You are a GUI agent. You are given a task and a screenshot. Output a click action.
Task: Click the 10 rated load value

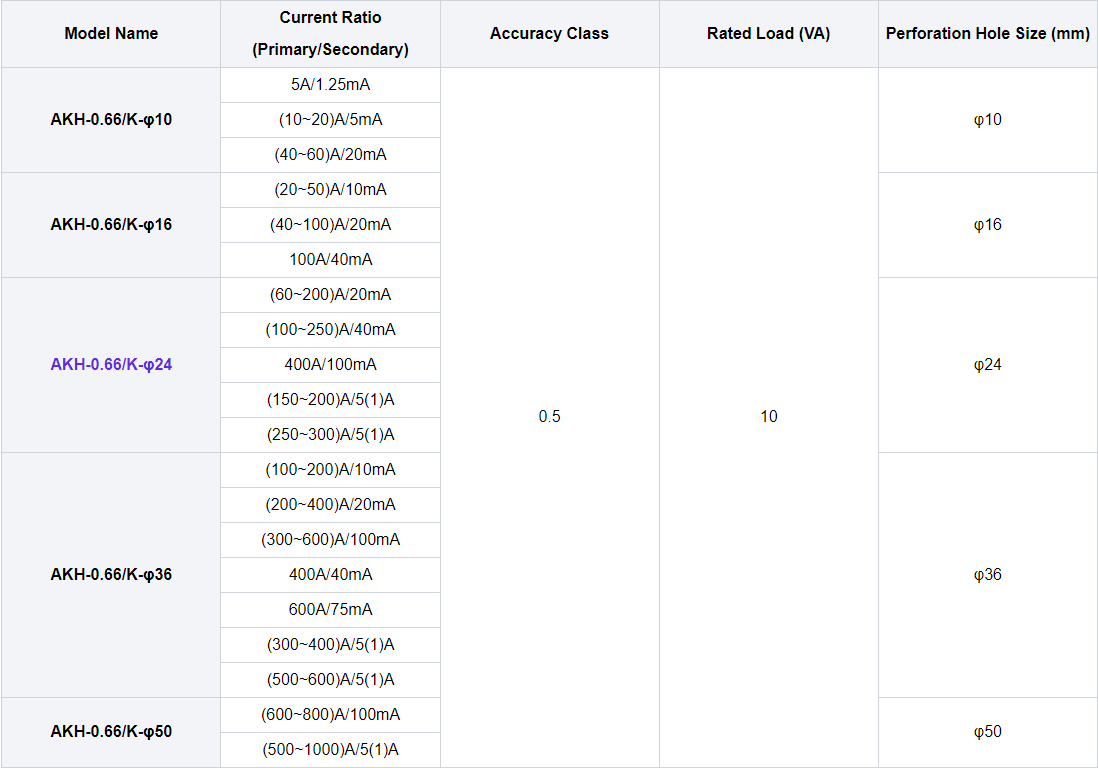point(768,416)
